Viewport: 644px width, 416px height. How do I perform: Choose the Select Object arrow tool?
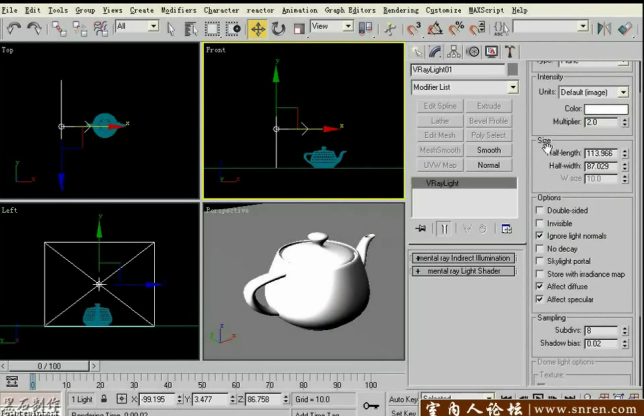171,29
